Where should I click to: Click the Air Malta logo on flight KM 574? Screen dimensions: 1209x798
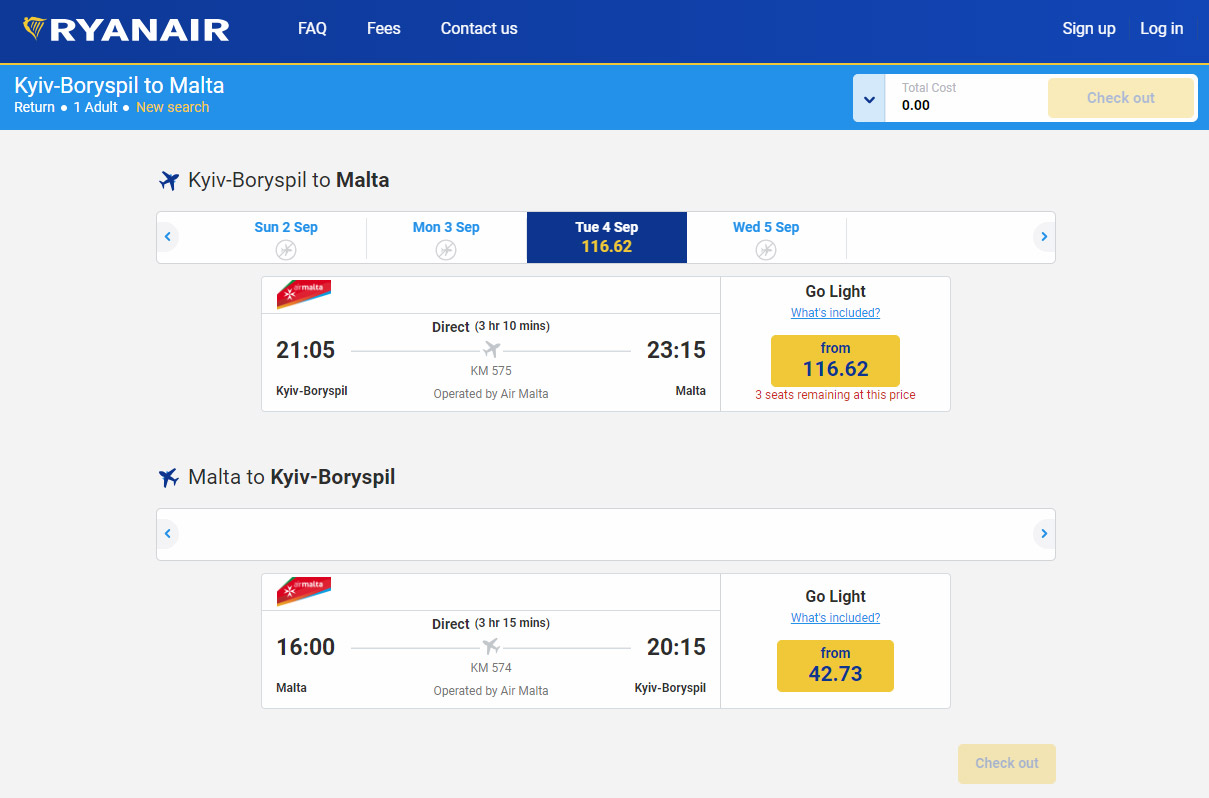[x=304, y=592]
